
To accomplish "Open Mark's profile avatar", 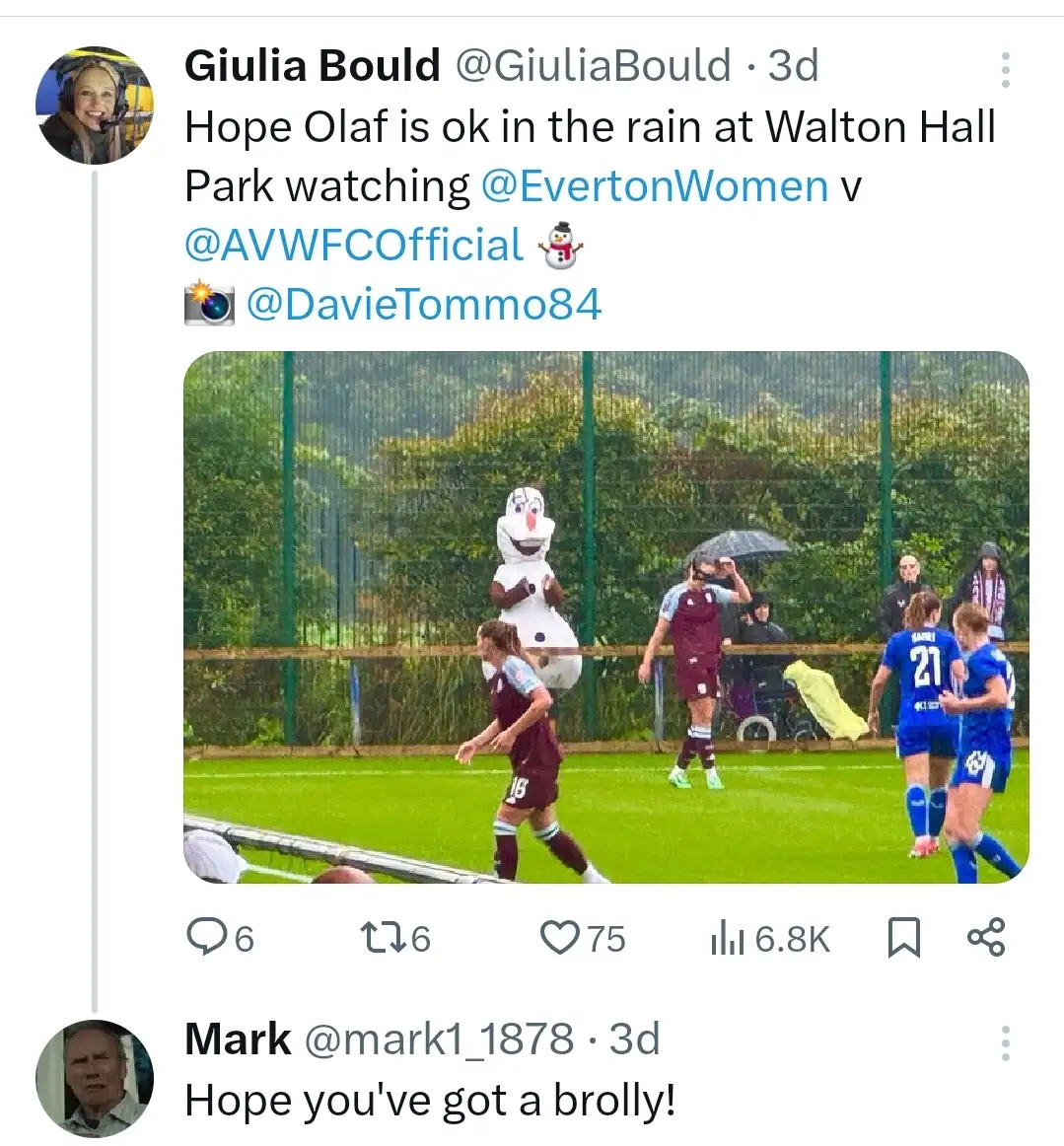I will pos(94,1077).
